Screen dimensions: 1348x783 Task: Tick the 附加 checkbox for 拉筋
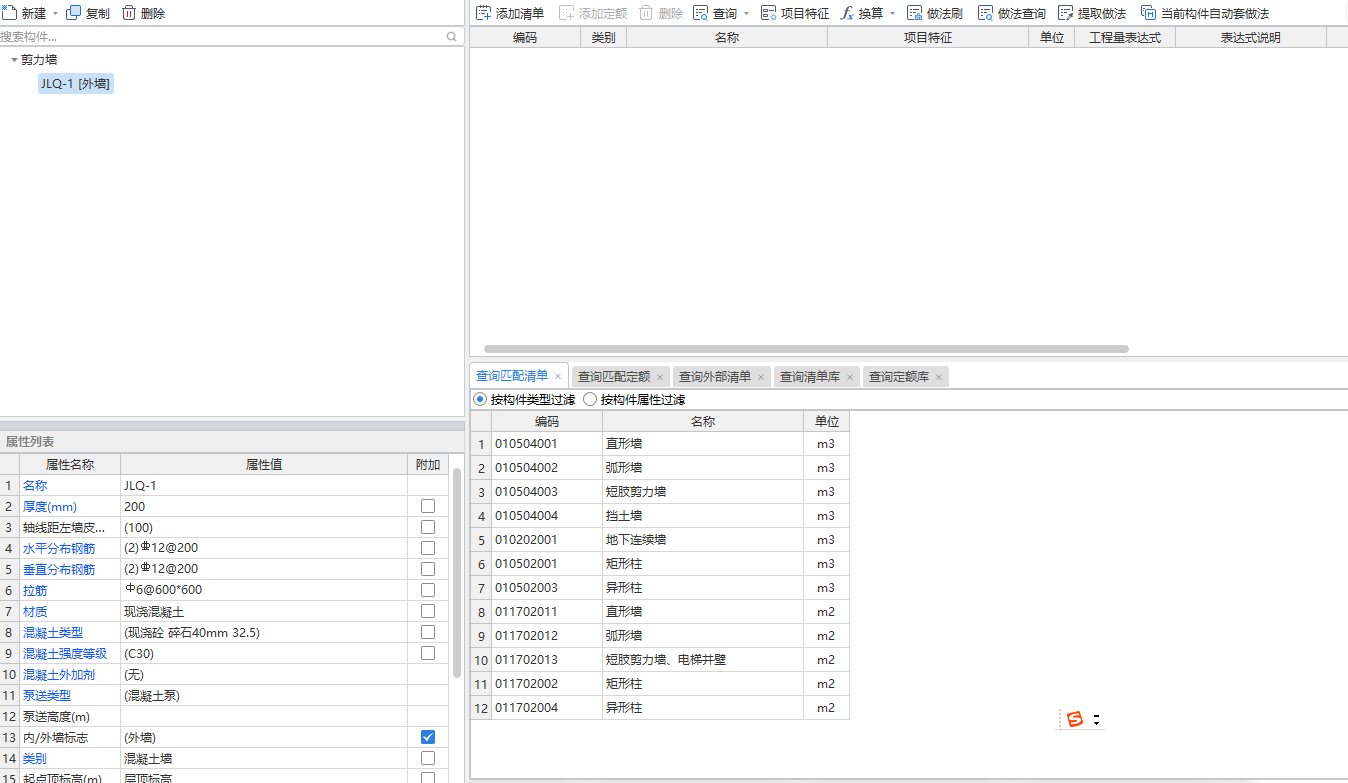[428, 590]
